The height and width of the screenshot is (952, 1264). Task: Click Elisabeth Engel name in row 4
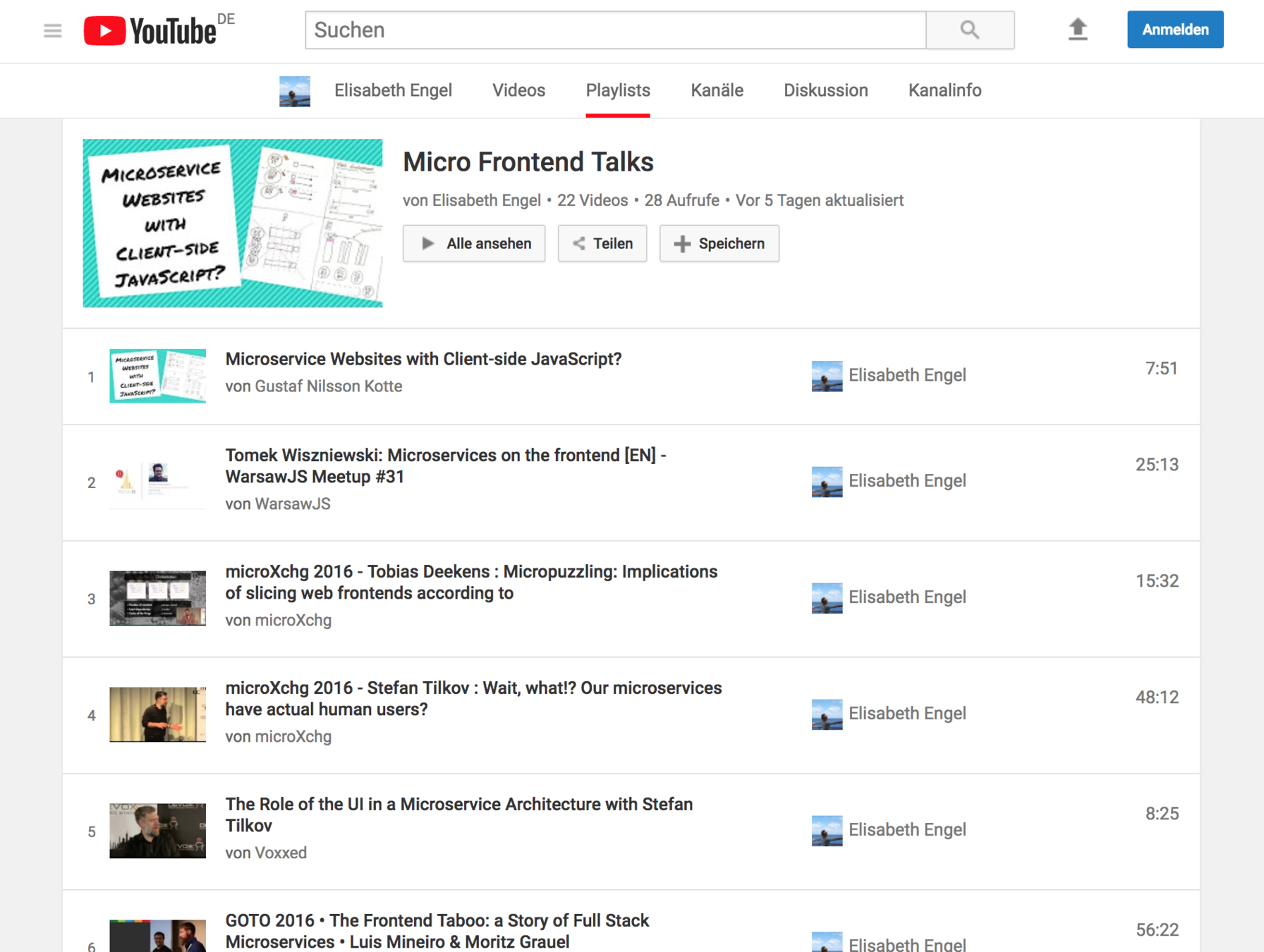click(907, 714)
